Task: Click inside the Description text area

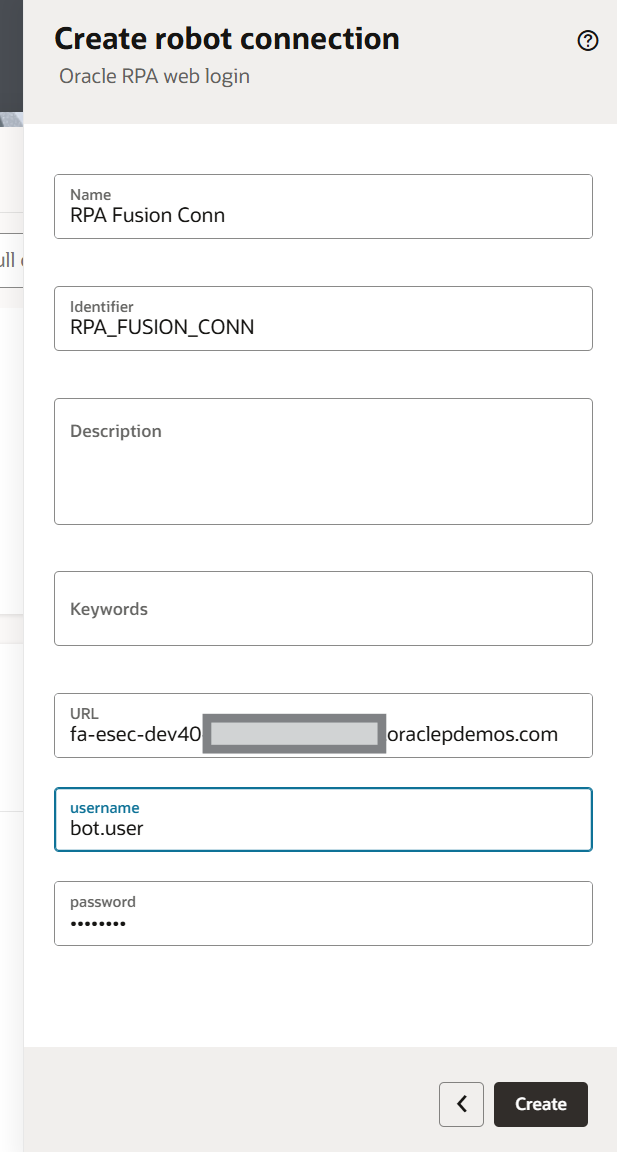Action: [x=323, y=470]
